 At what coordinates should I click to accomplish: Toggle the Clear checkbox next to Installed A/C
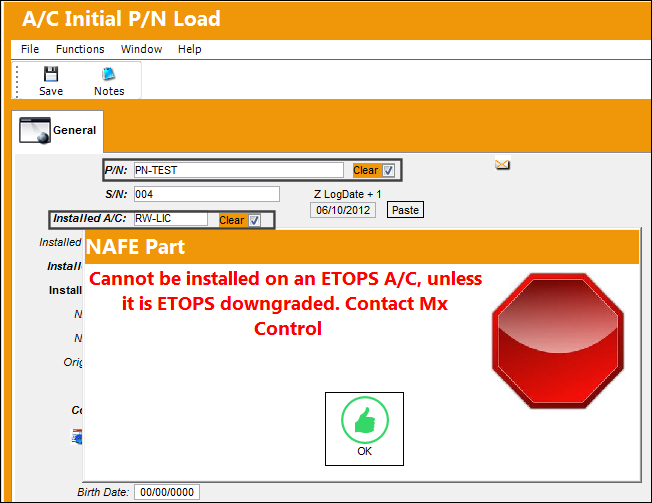pyautogui.click(x=254, y=220)
